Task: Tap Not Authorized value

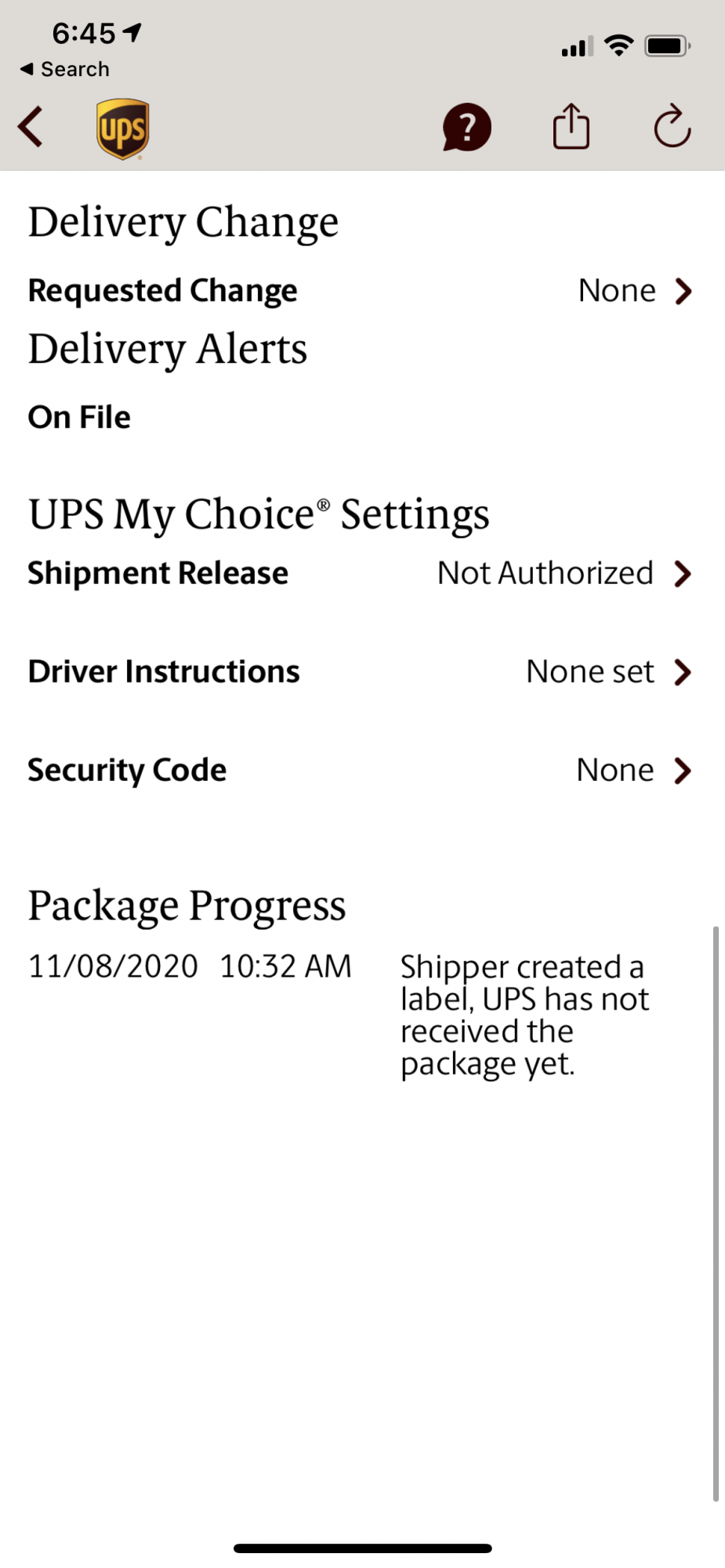Action: coord(546,574)
